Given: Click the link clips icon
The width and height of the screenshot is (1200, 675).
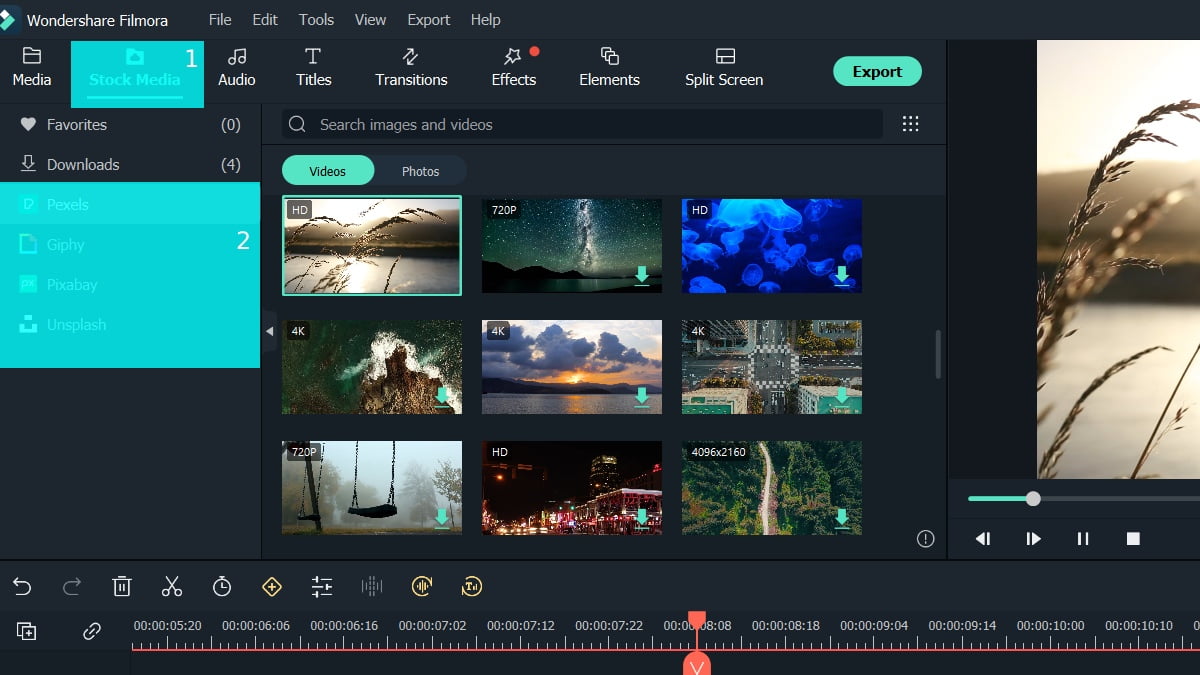Looking at the screenshot, I should click(x=92, y=631).
